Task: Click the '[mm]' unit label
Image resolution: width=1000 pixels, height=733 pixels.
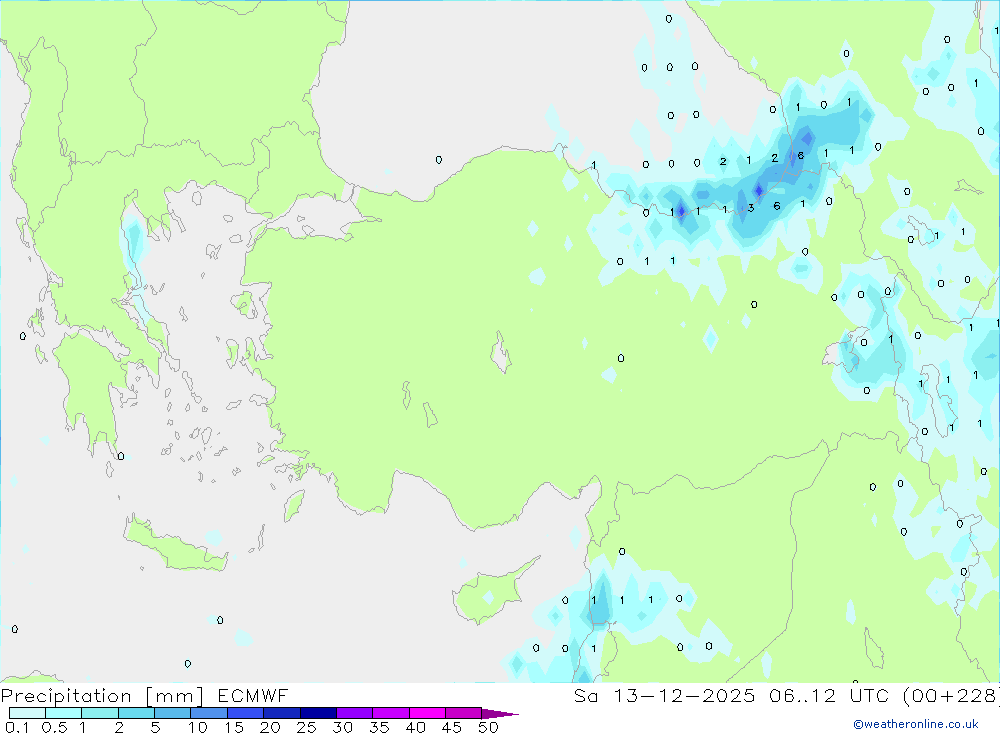Action: click(175, 696)
